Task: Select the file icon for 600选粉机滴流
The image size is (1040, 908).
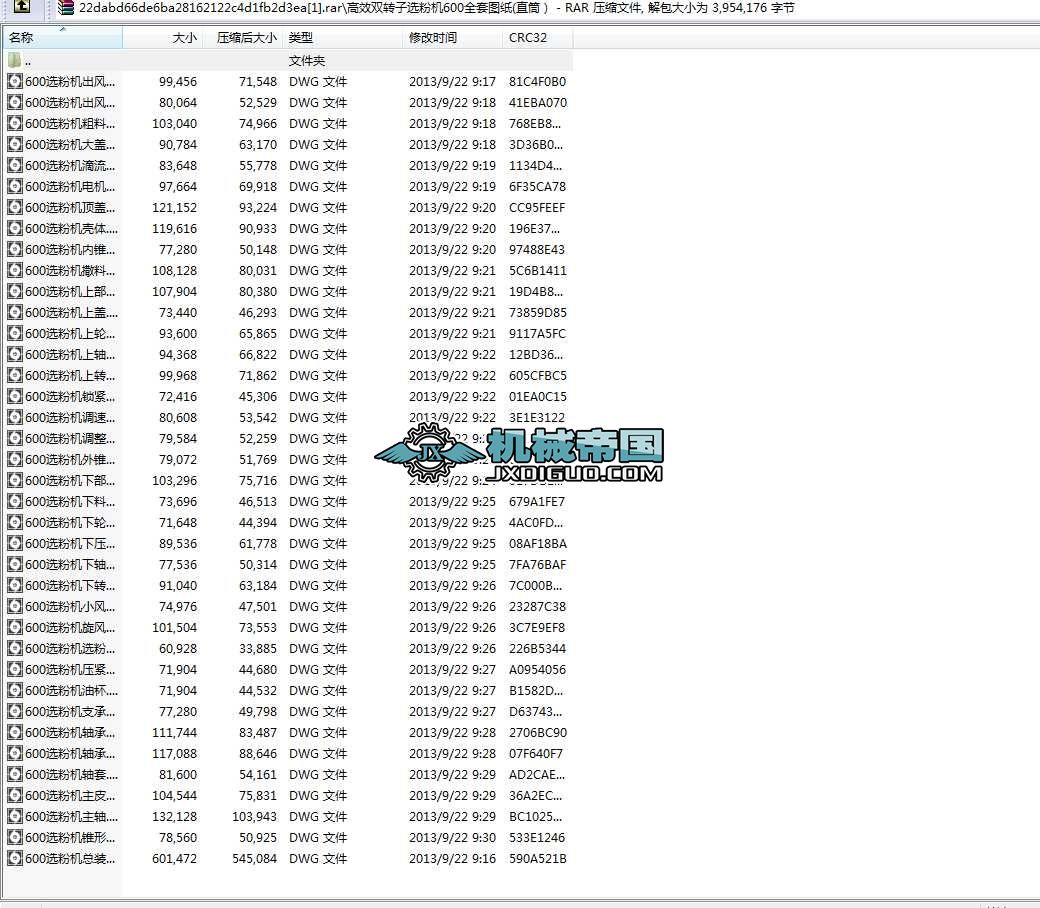Action: click(x=15, y=166)
